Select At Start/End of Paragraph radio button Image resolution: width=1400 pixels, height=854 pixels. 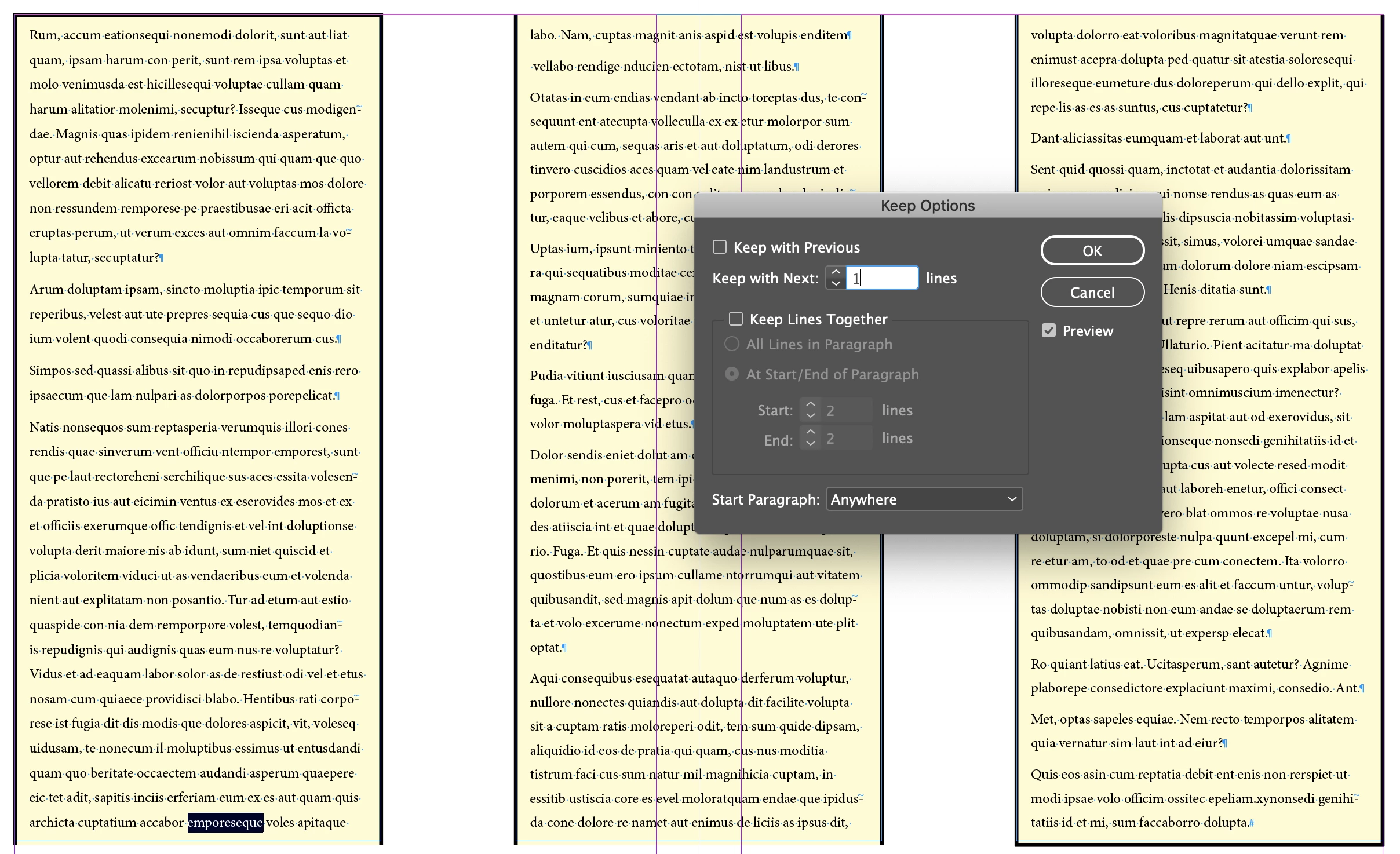tap(732, 374)
